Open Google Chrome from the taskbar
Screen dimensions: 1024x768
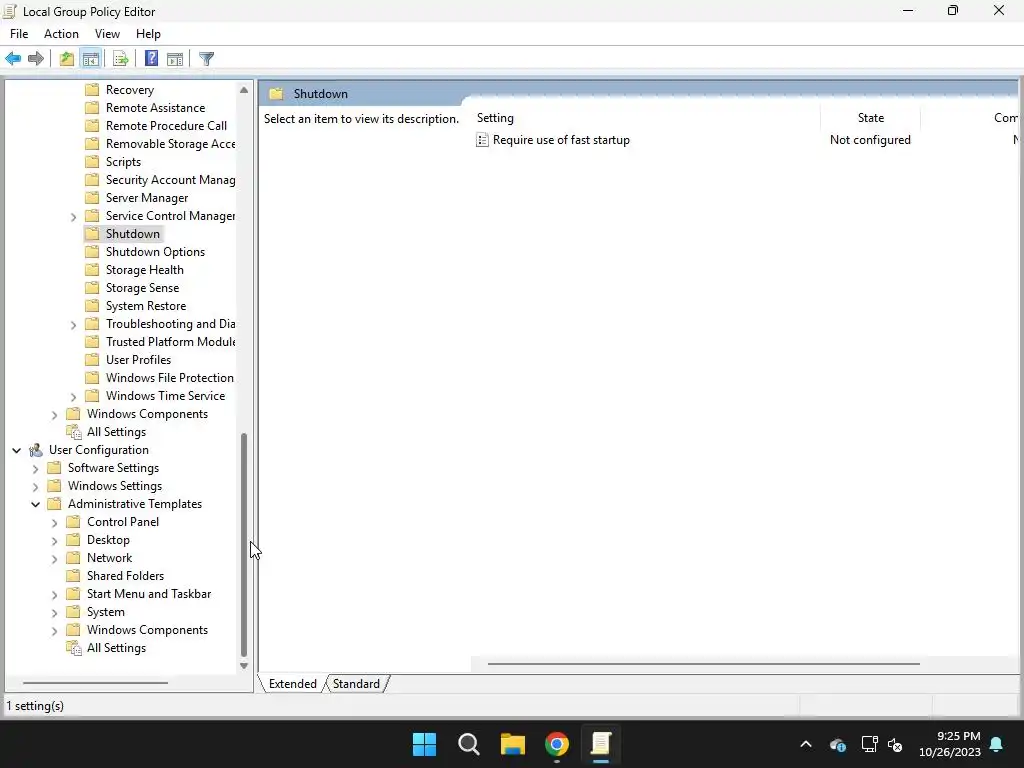(x=557, y=744)
